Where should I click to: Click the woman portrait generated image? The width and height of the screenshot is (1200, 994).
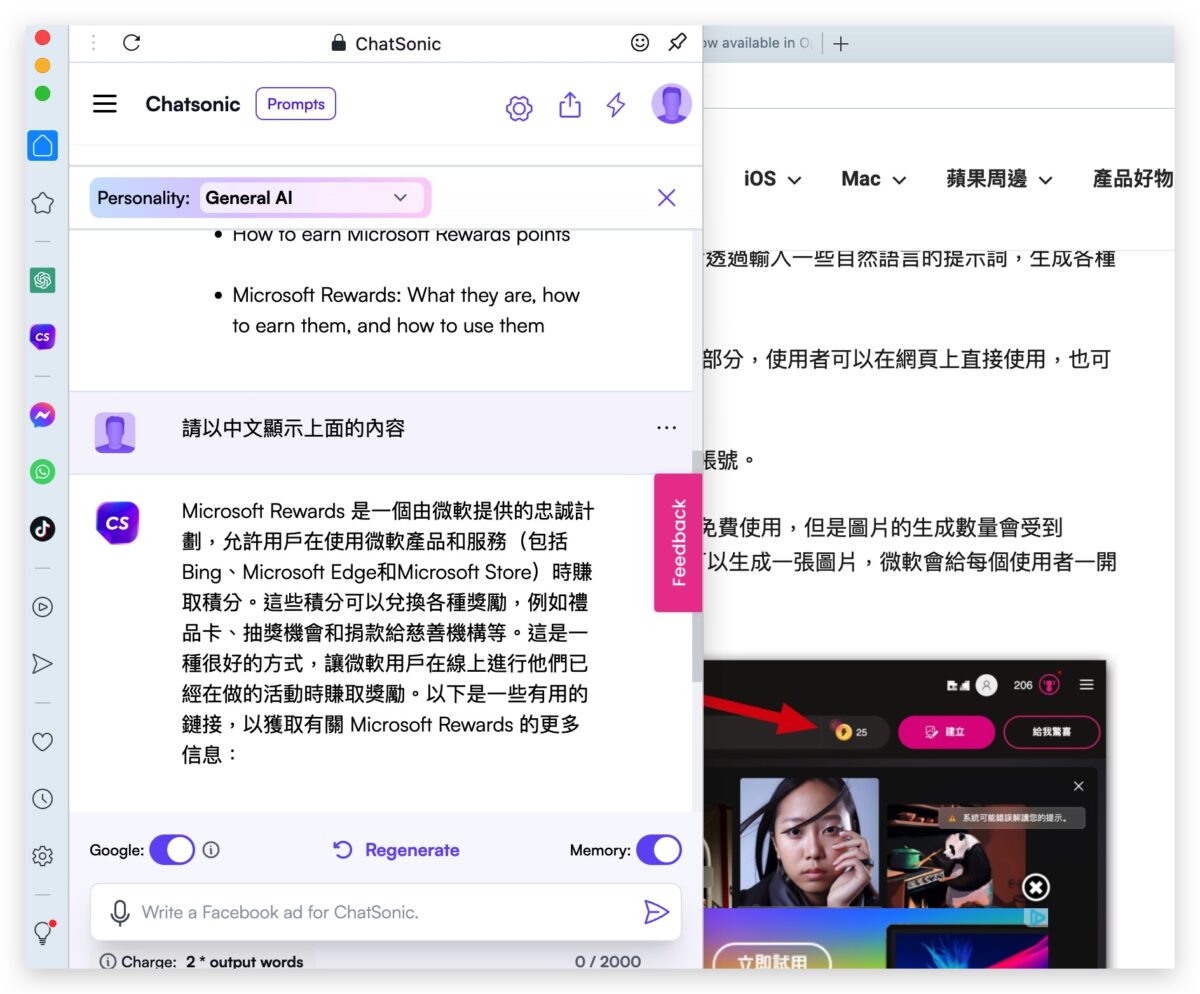pyautogui.click(x=809, y=842)
